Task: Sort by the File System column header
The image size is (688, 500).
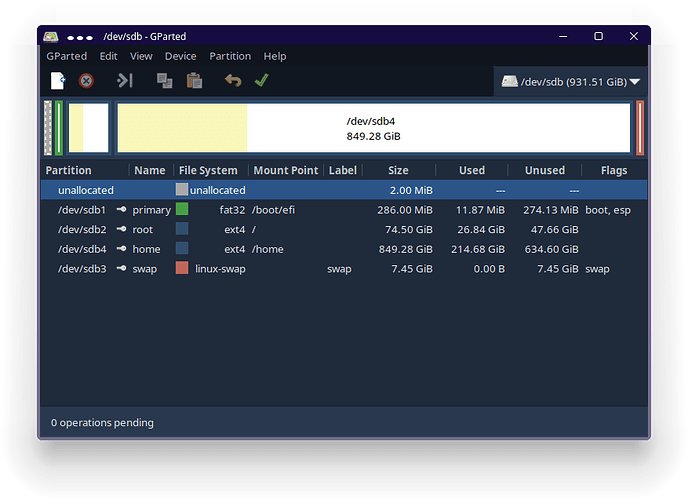Action: [208, 171]
